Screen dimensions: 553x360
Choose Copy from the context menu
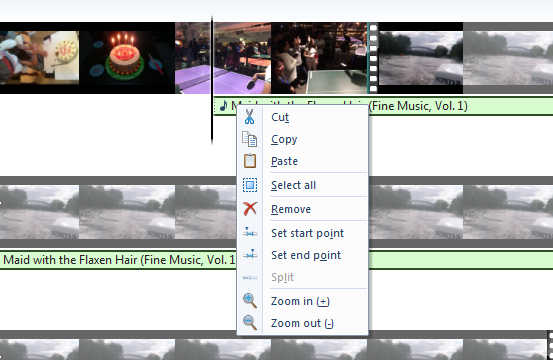pos(302,139)
